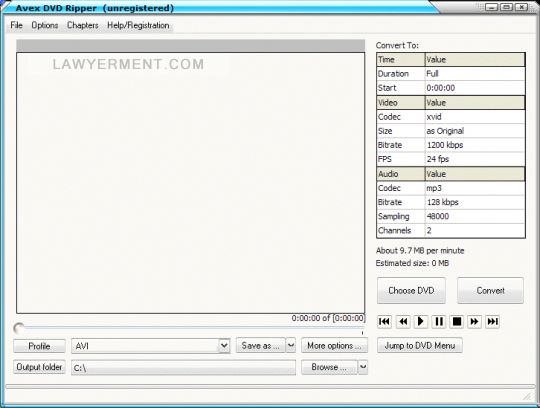
Task: Open the Chapters menu
Action: pos(83,25)
